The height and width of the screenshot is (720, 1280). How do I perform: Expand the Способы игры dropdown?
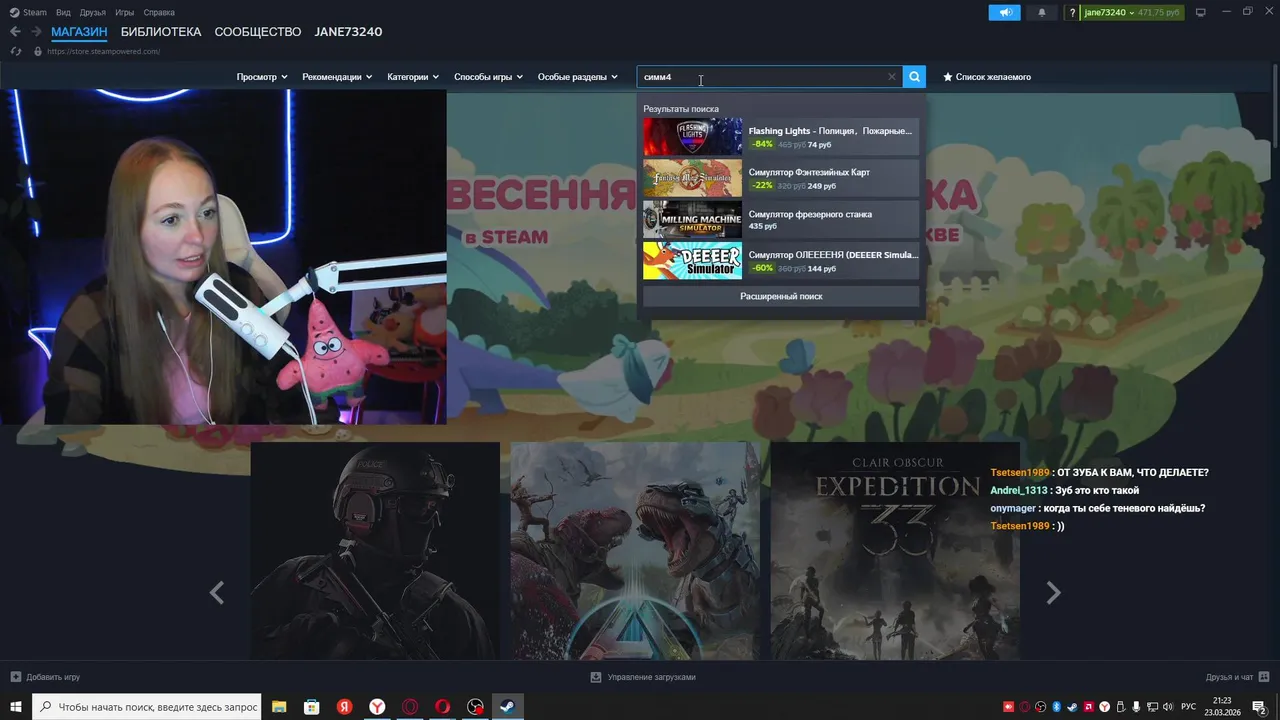coord(488,77)
